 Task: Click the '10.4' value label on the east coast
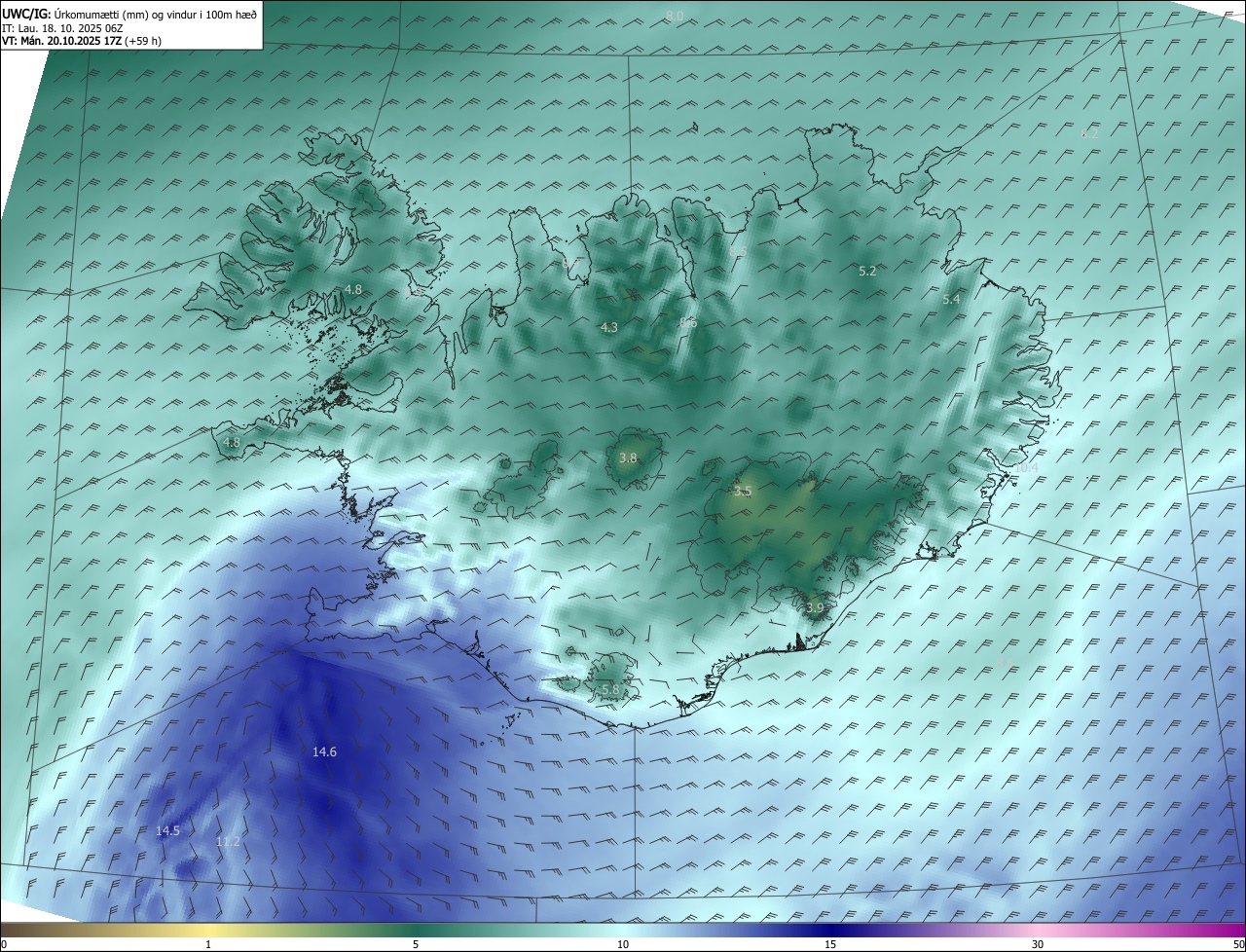[1026, 468]
